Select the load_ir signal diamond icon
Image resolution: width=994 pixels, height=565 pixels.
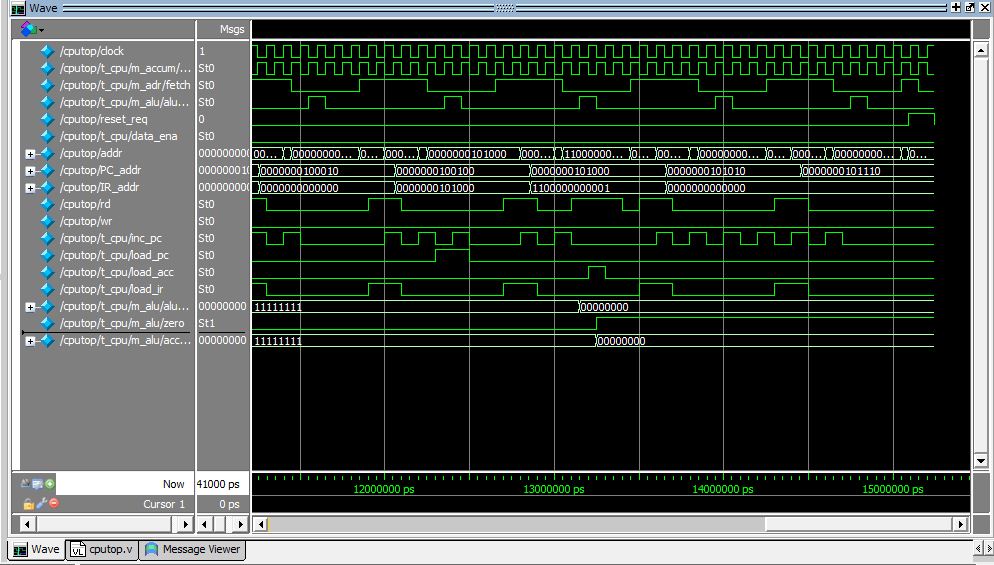pyautogui.click(x=48, y=289)
